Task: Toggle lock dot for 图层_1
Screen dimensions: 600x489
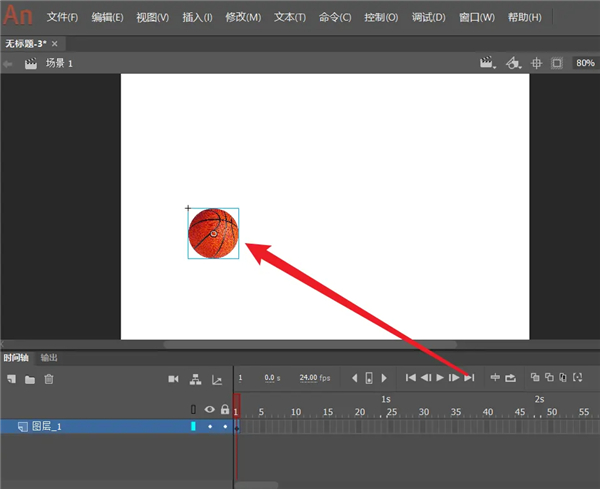Action: tap(225, 427)
